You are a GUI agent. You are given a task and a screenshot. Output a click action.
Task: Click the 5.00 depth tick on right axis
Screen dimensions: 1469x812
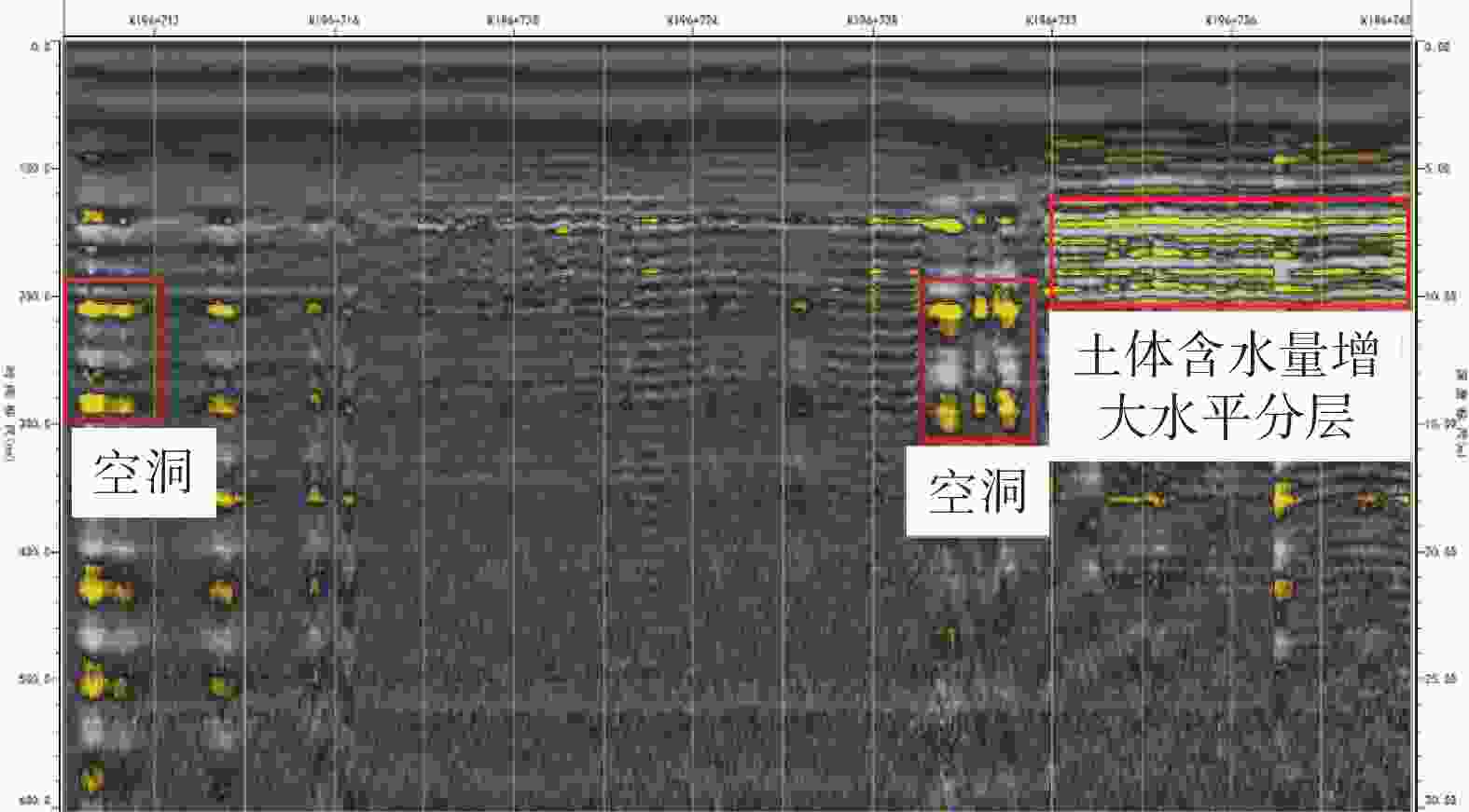(1437, 169)
